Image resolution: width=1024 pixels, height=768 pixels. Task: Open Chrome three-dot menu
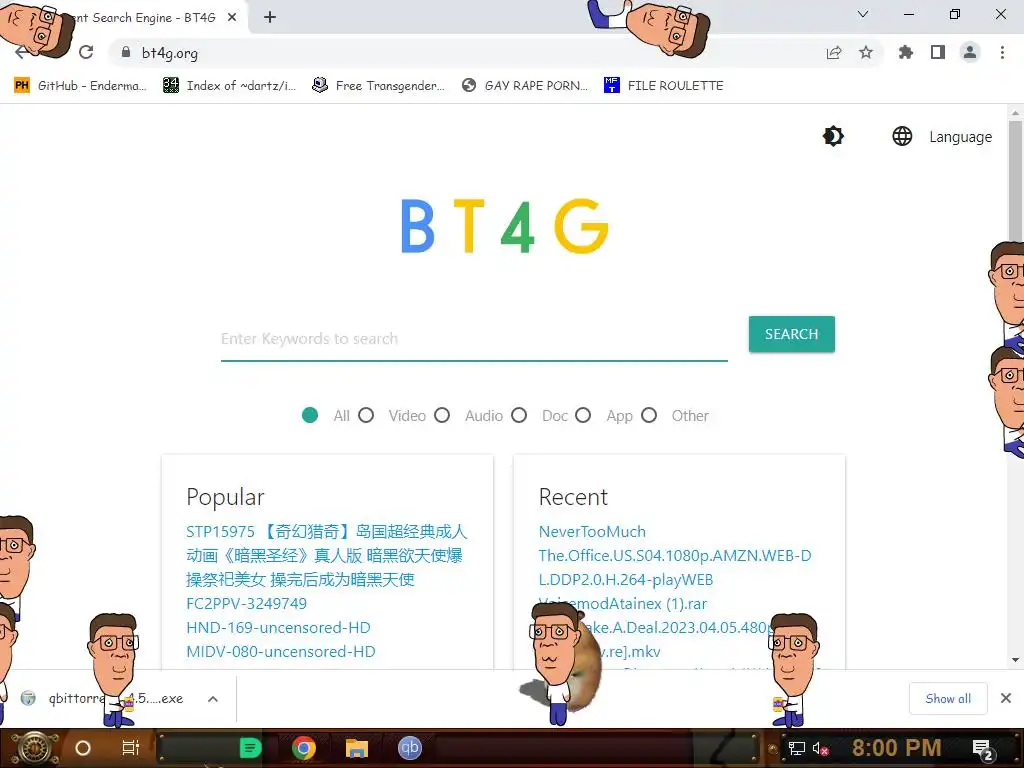(1002, 52)
